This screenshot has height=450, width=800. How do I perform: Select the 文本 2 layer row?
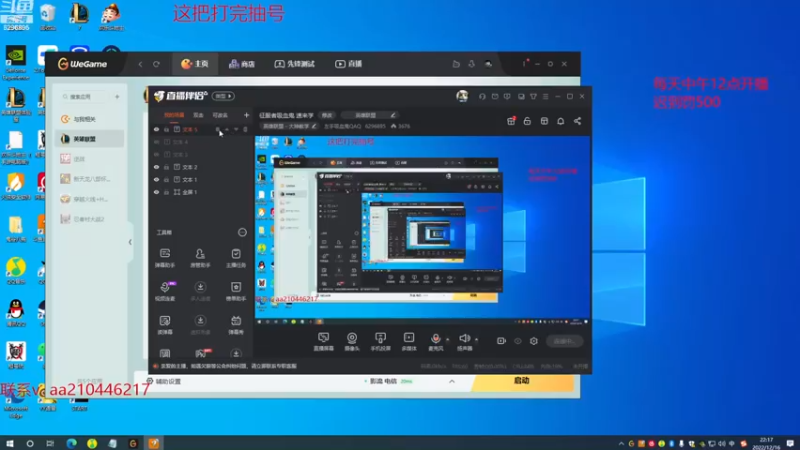pos(201,167)
